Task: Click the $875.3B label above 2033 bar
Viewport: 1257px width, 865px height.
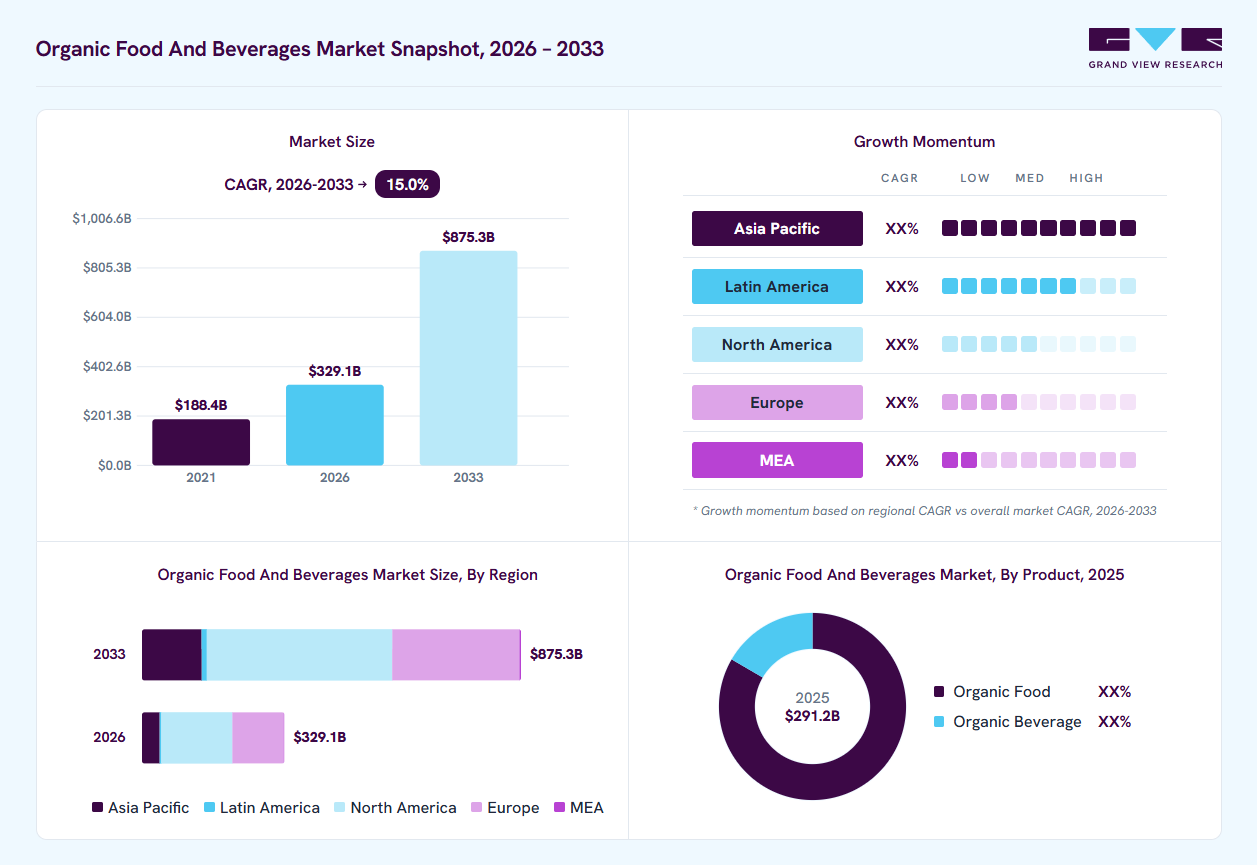Action: point(468,237)
